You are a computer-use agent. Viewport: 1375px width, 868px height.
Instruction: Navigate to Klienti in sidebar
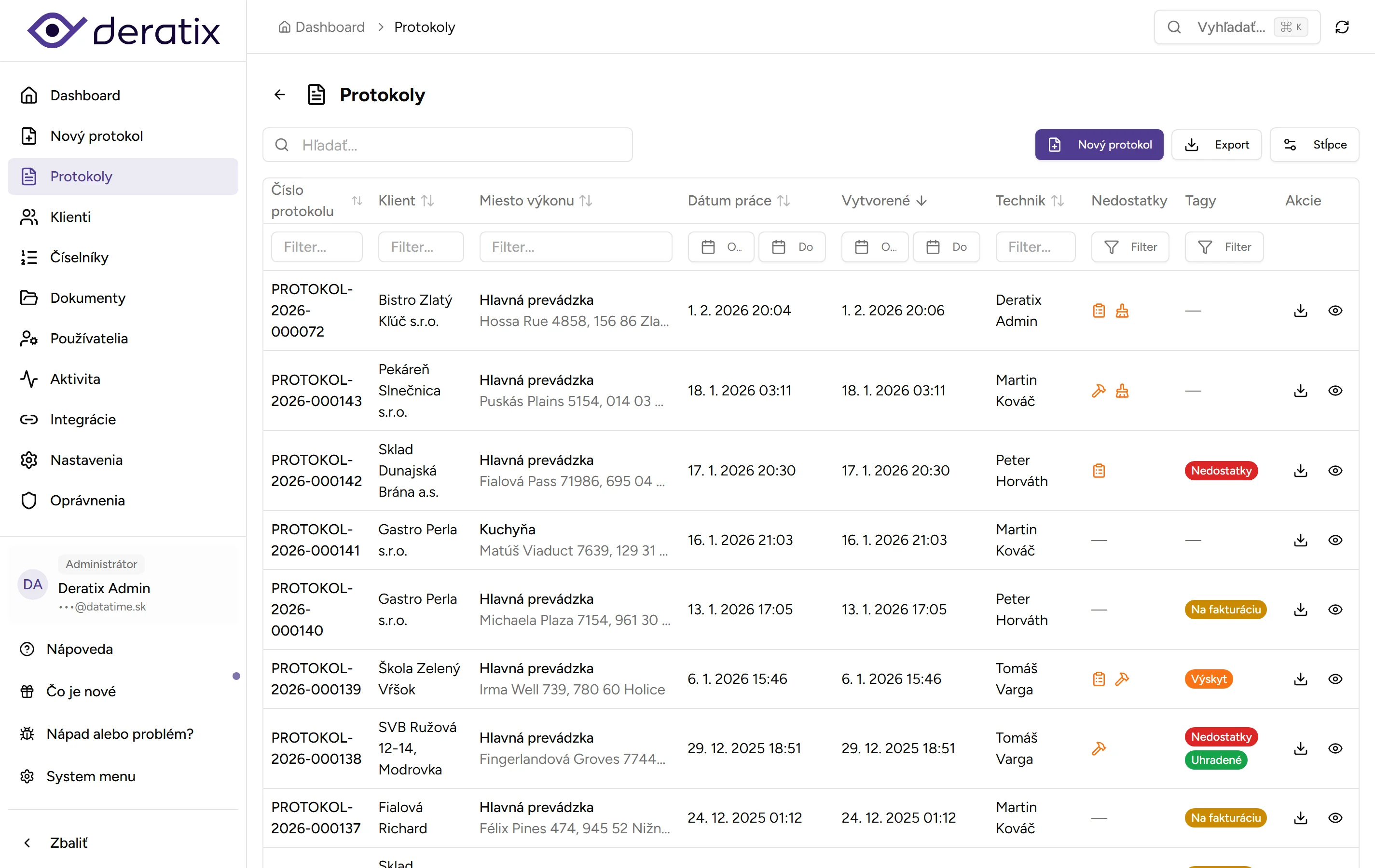pyautogui.click(x=70, y=217)
